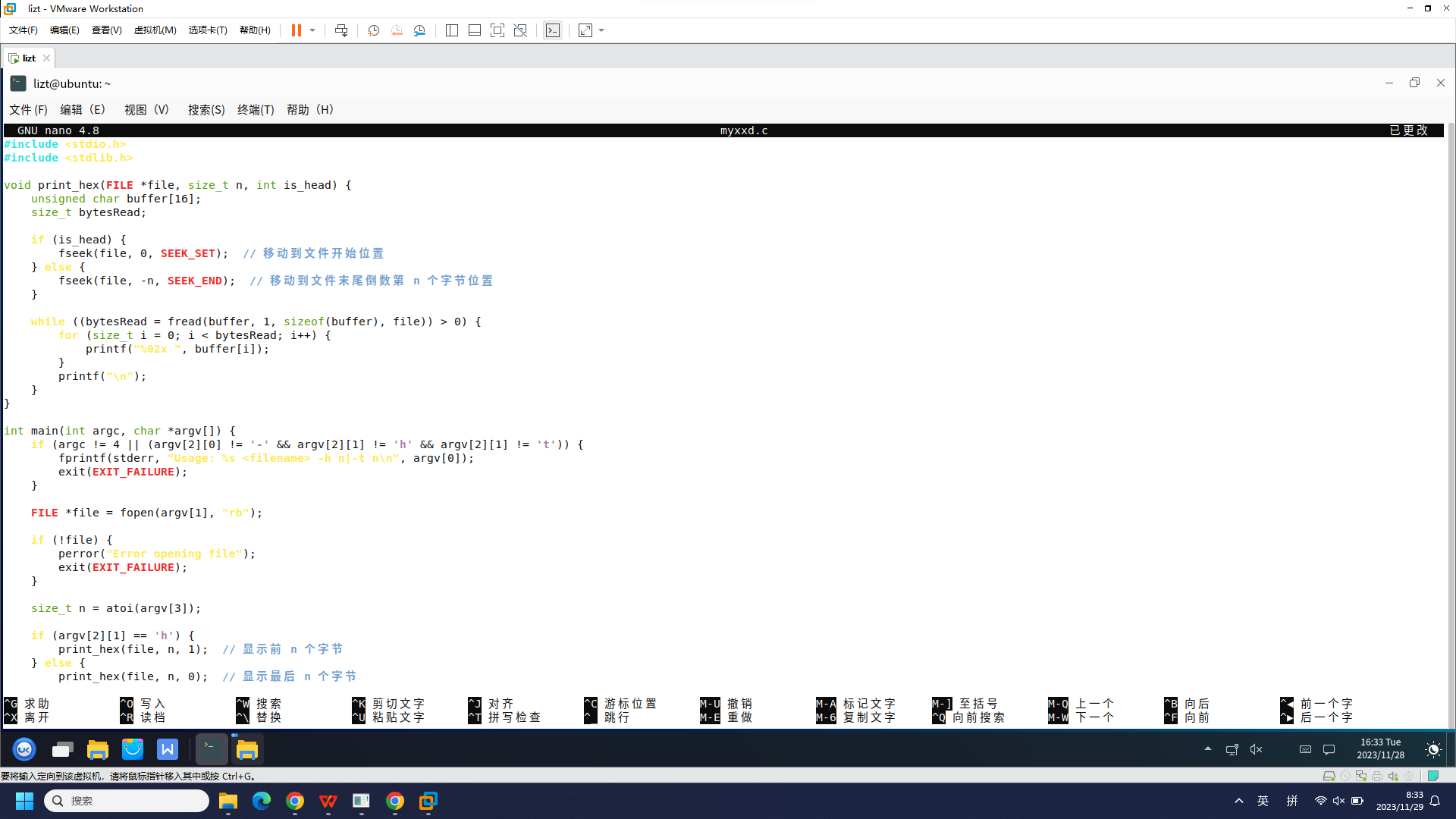Screen dimensions: 1456x819
Task: Click the terminal vertical scrollbar
Action: [x=1450, y=425]
